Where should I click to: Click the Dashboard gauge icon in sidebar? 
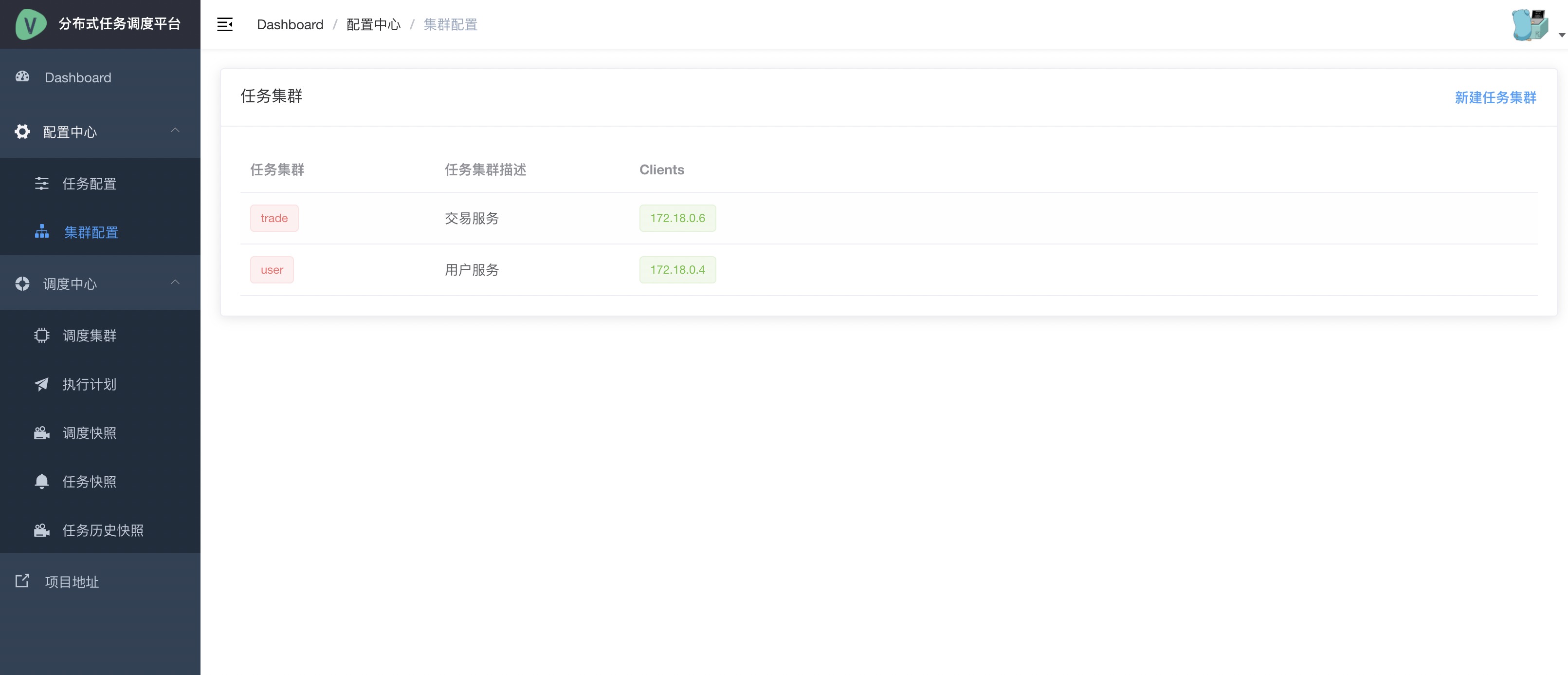pyautogui.click(x=22, y=77)
